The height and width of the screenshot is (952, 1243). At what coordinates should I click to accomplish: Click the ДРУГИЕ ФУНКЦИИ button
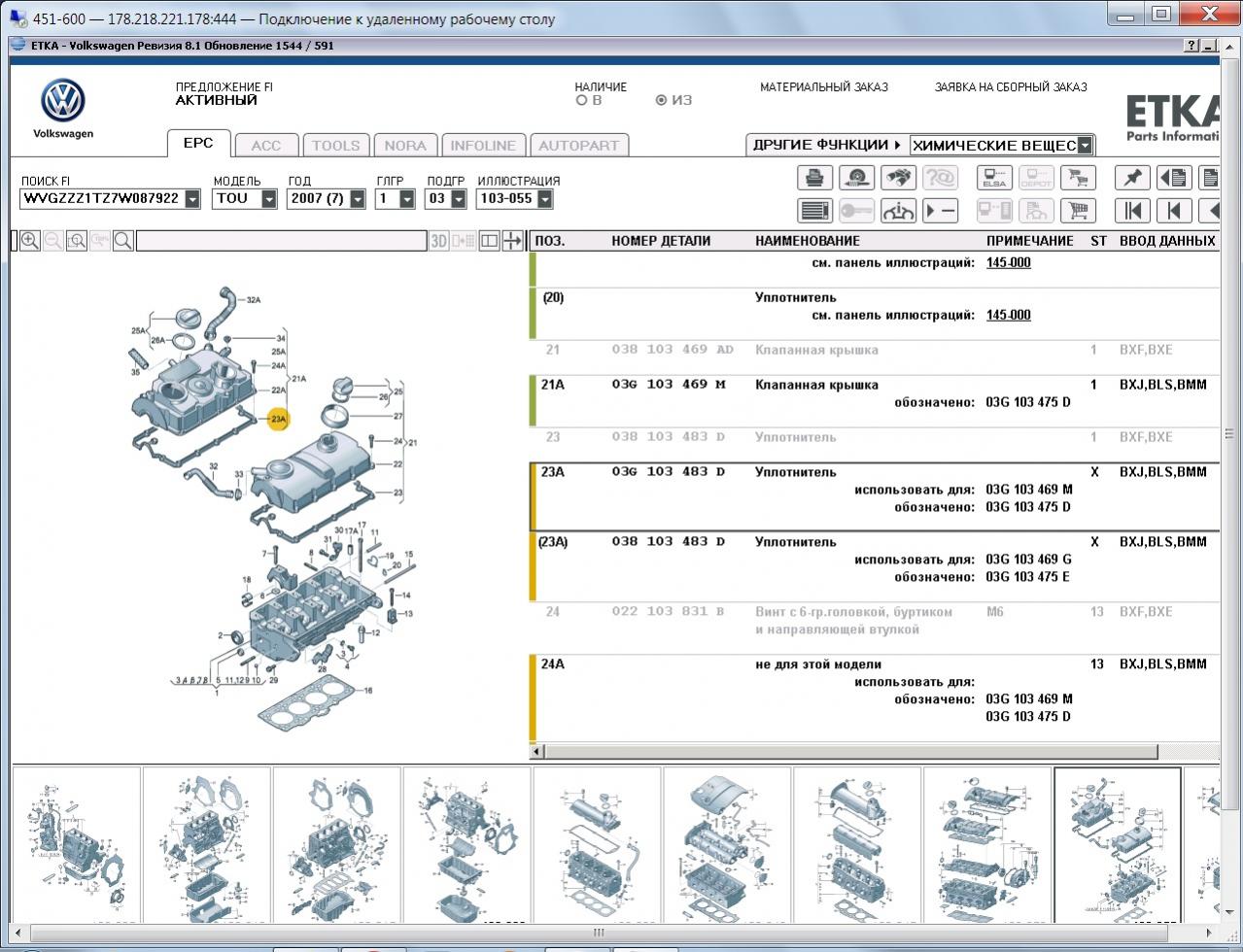(826, 145)
